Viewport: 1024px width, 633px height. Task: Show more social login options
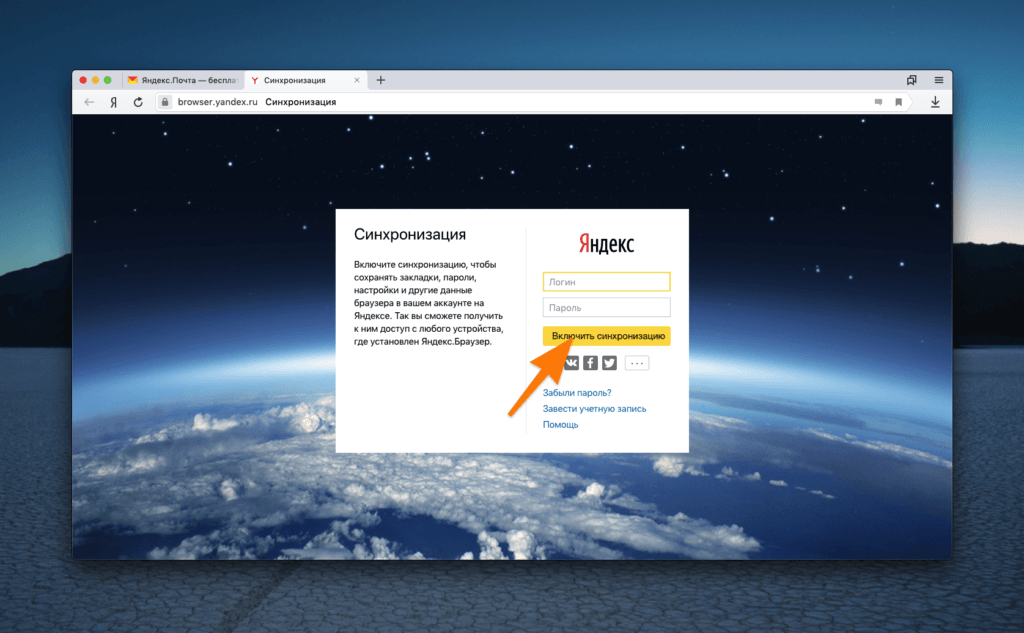tap(637, 363)
